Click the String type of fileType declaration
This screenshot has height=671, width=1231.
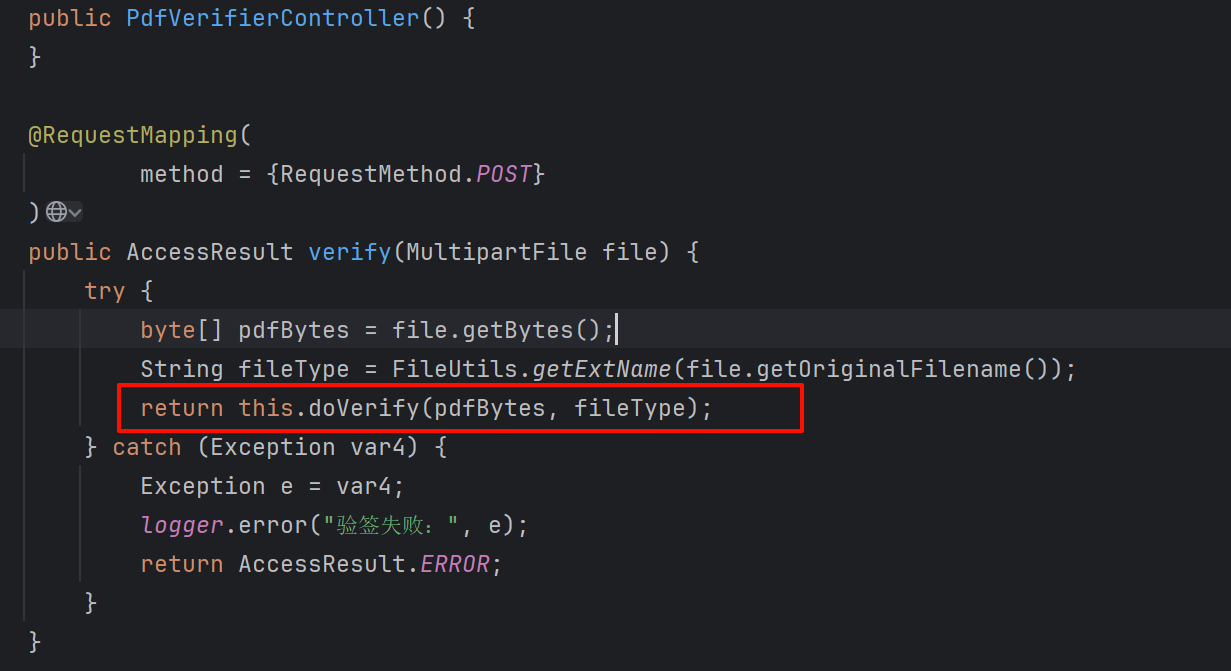point(182,369)
